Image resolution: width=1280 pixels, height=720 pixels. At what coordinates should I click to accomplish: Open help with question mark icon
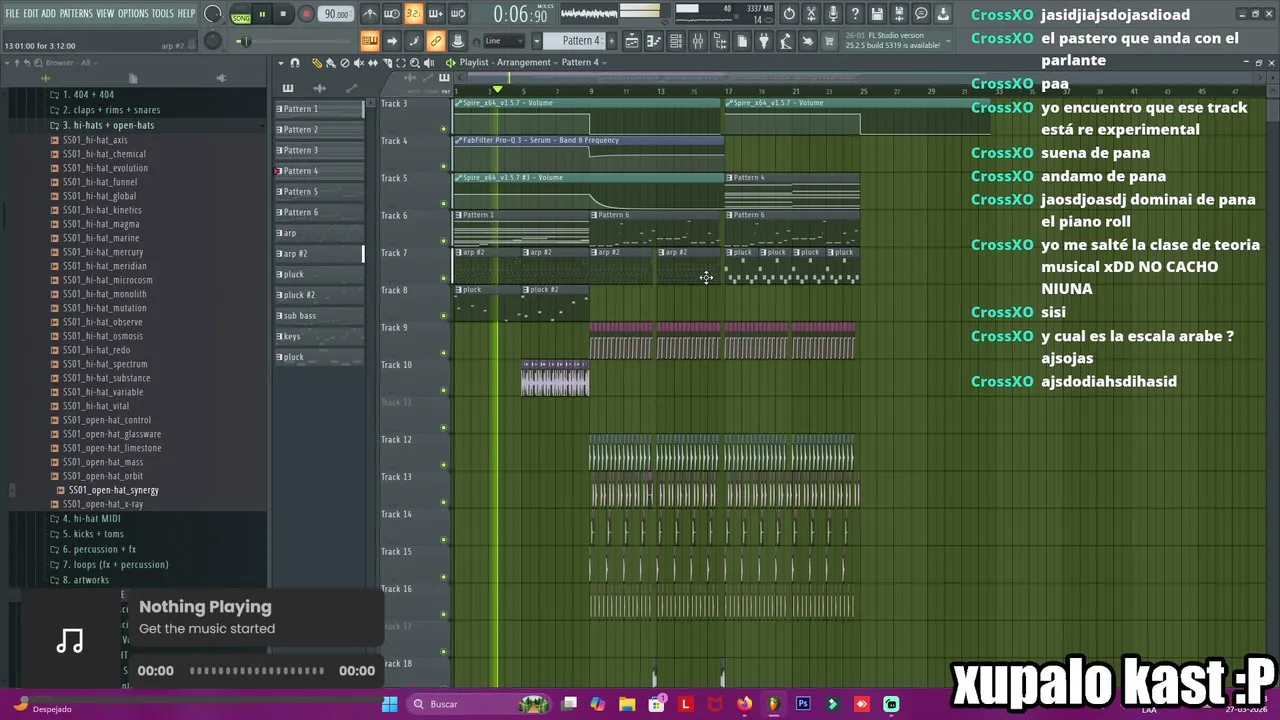pos(855,14)
